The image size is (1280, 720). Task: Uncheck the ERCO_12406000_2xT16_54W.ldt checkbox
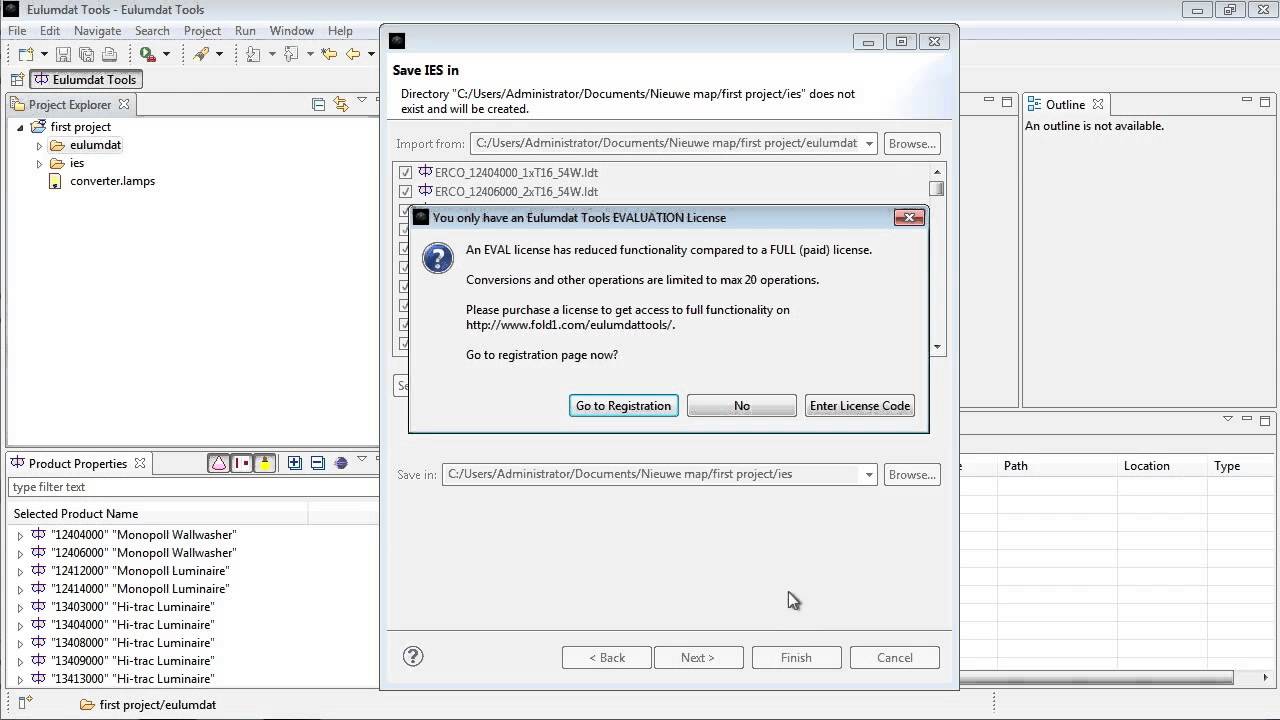tap(405, 192)
